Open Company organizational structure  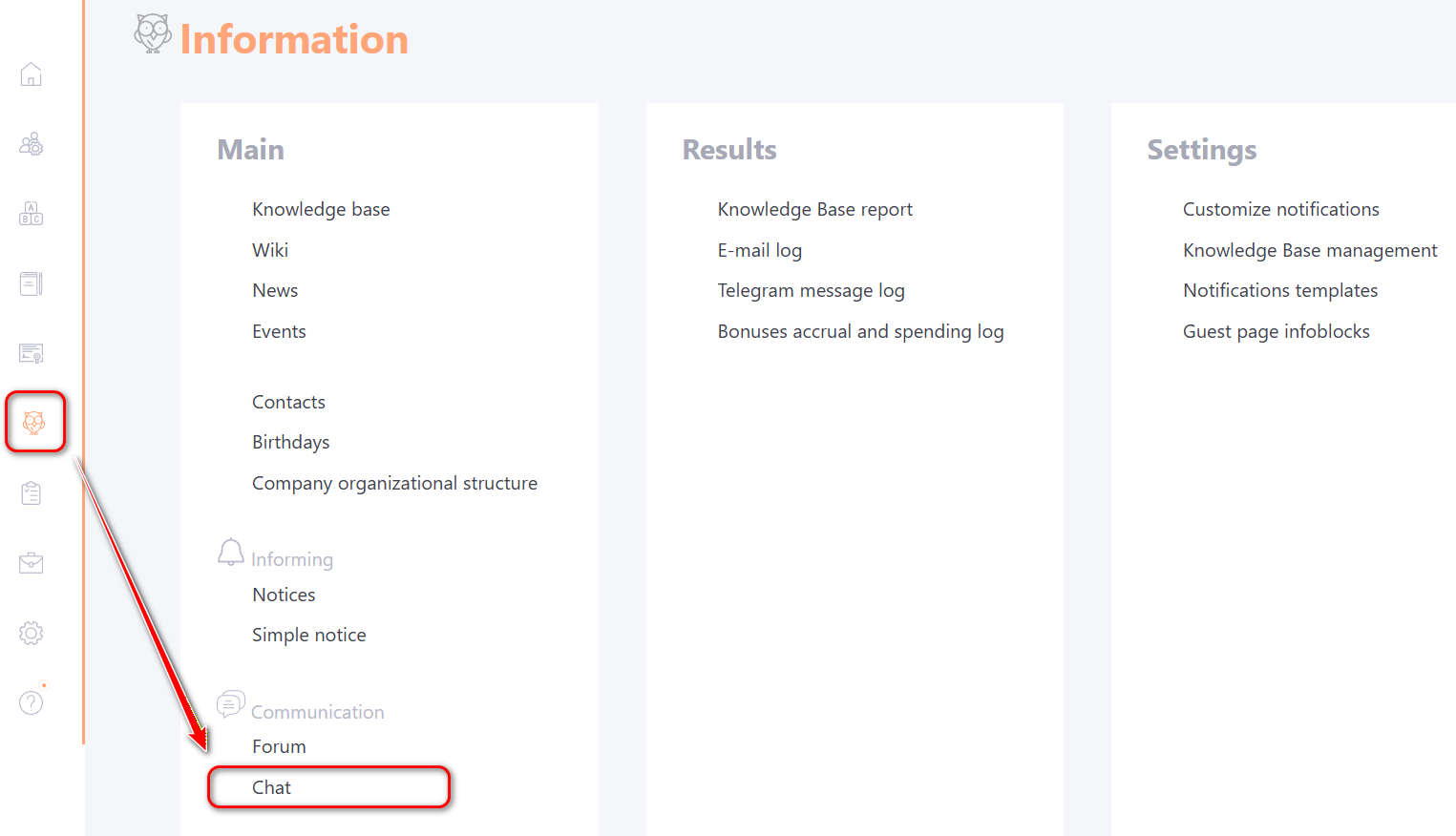point(394,483)
